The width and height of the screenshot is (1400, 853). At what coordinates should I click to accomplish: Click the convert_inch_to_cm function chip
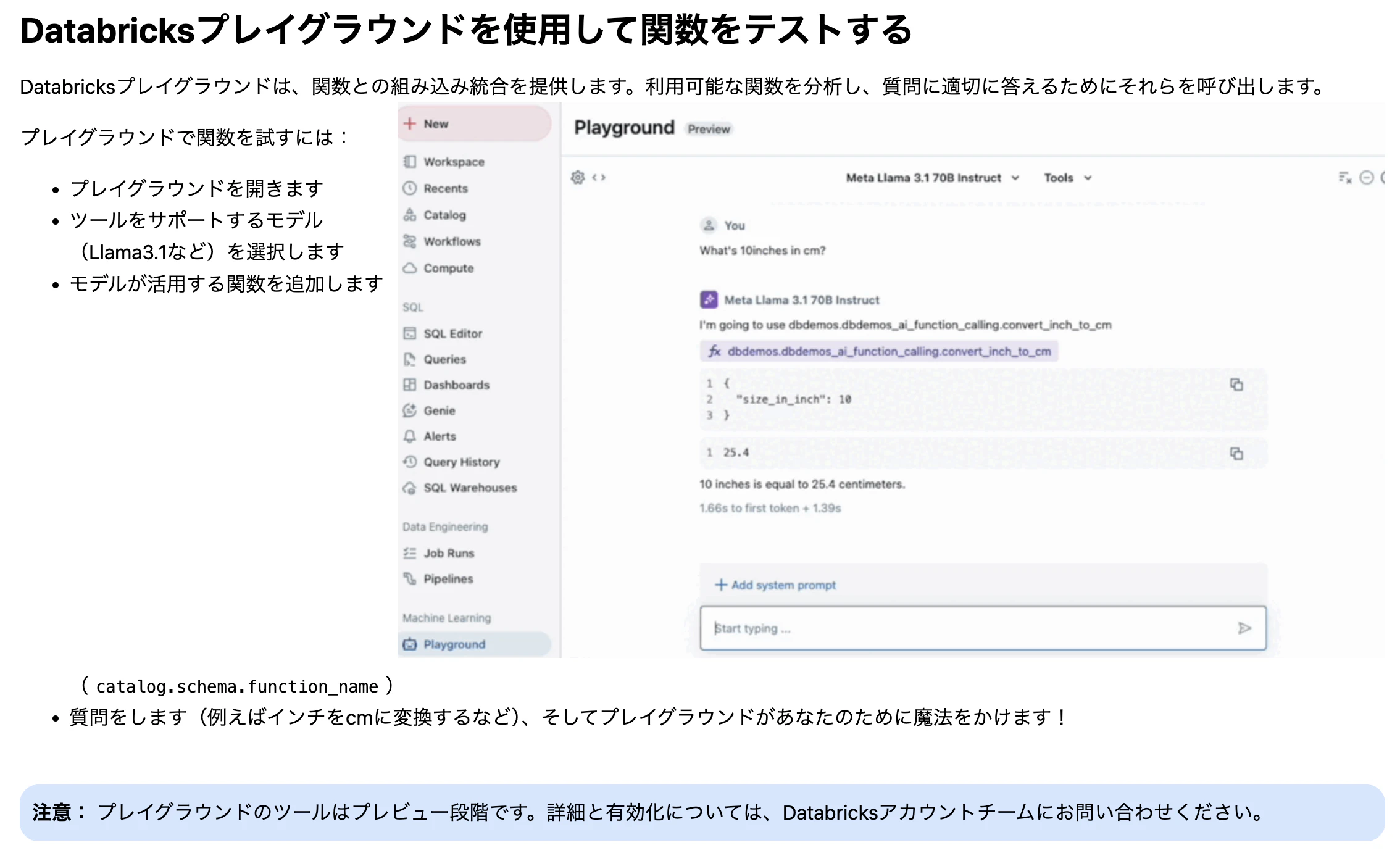point(879,351)
